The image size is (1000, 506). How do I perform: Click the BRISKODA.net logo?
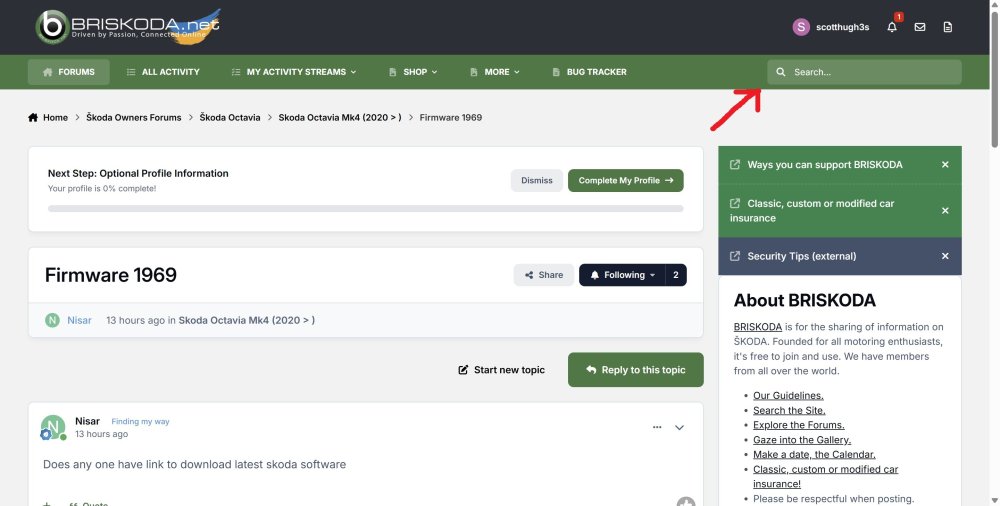[128, 27]
